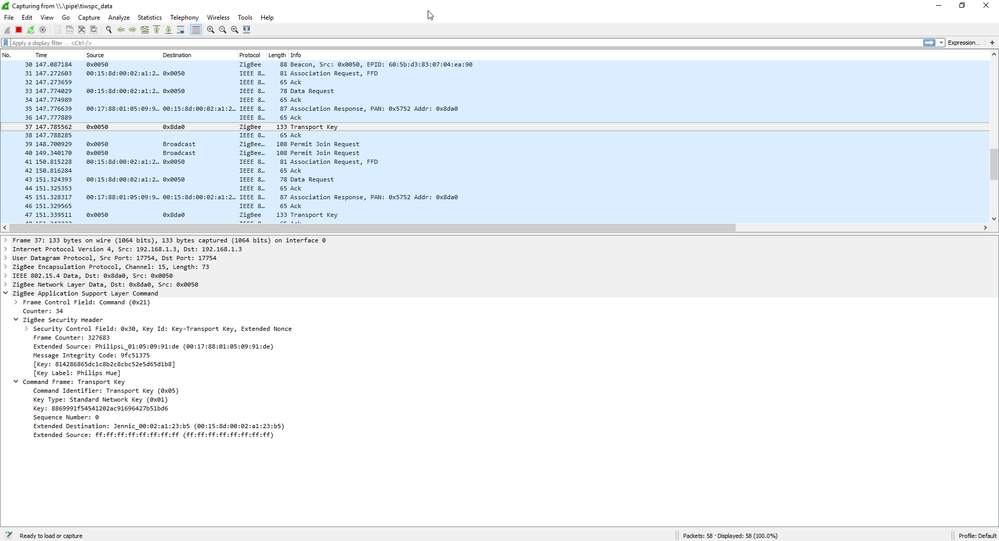This screenshot has width=999, height=541.
Task: Collapse ZigBee Application Support Layer Command
Action: (x=6, y=294)
